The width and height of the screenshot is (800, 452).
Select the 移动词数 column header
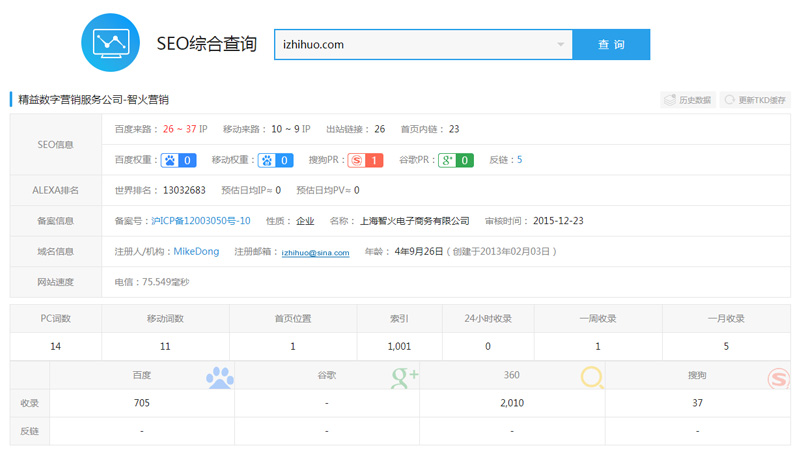[165, 319]
